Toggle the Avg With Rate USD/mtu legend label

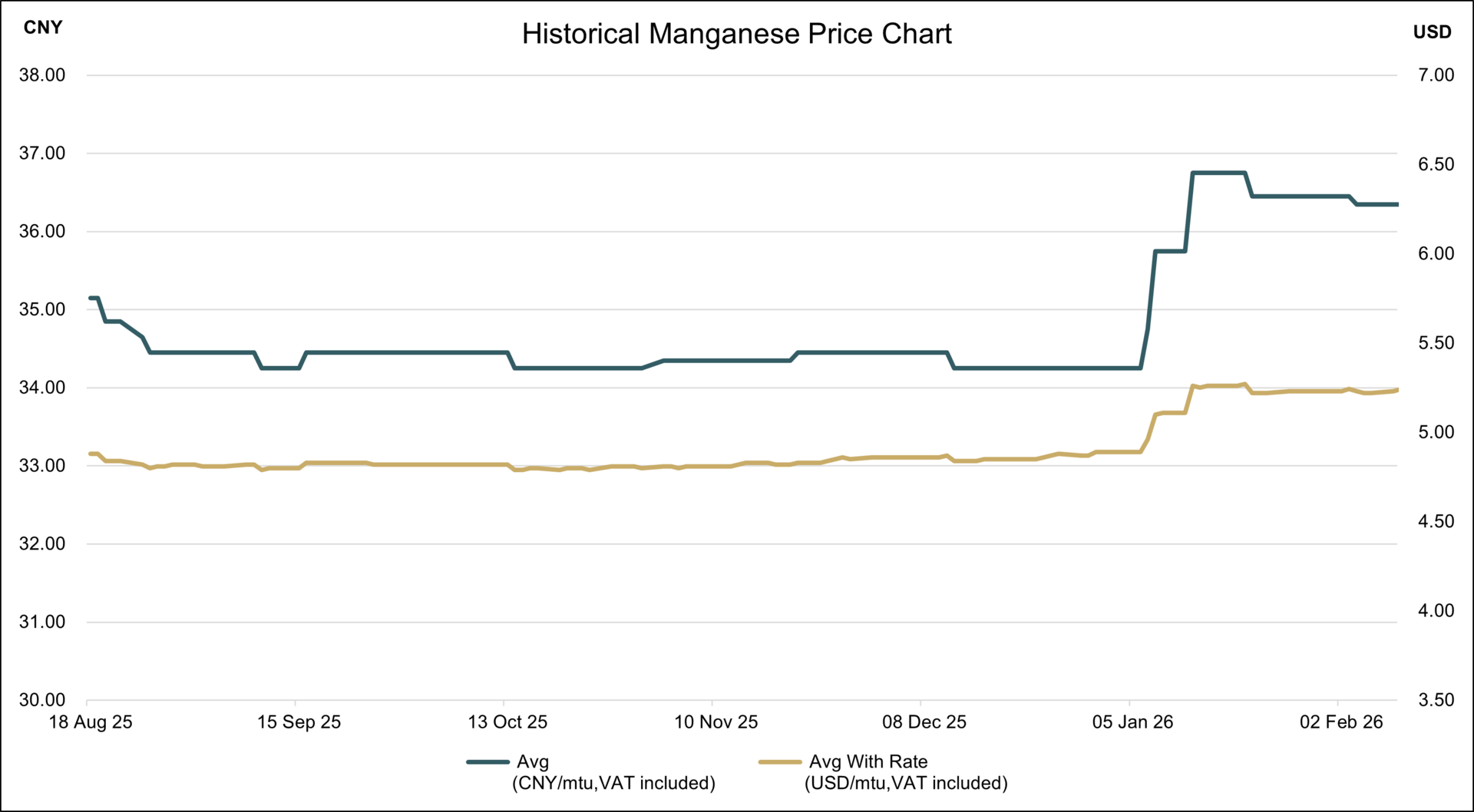point(906,772)
